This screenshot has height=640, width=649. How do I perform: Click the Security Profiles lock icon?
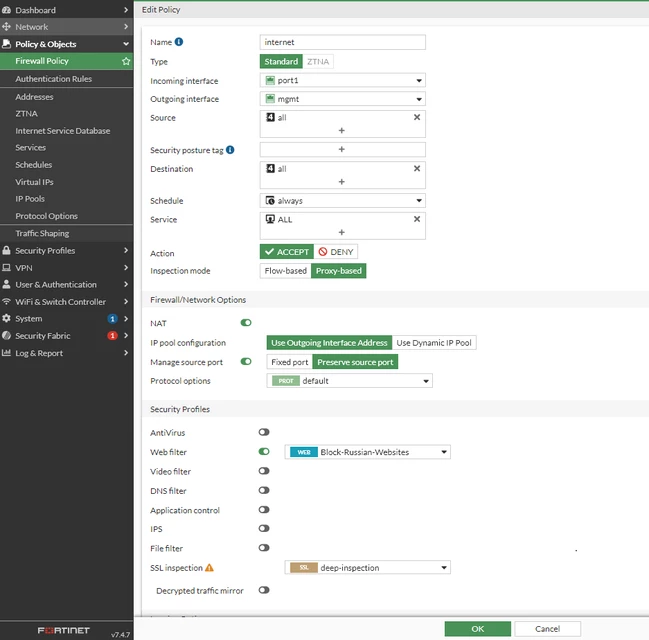tap(6, 250)
